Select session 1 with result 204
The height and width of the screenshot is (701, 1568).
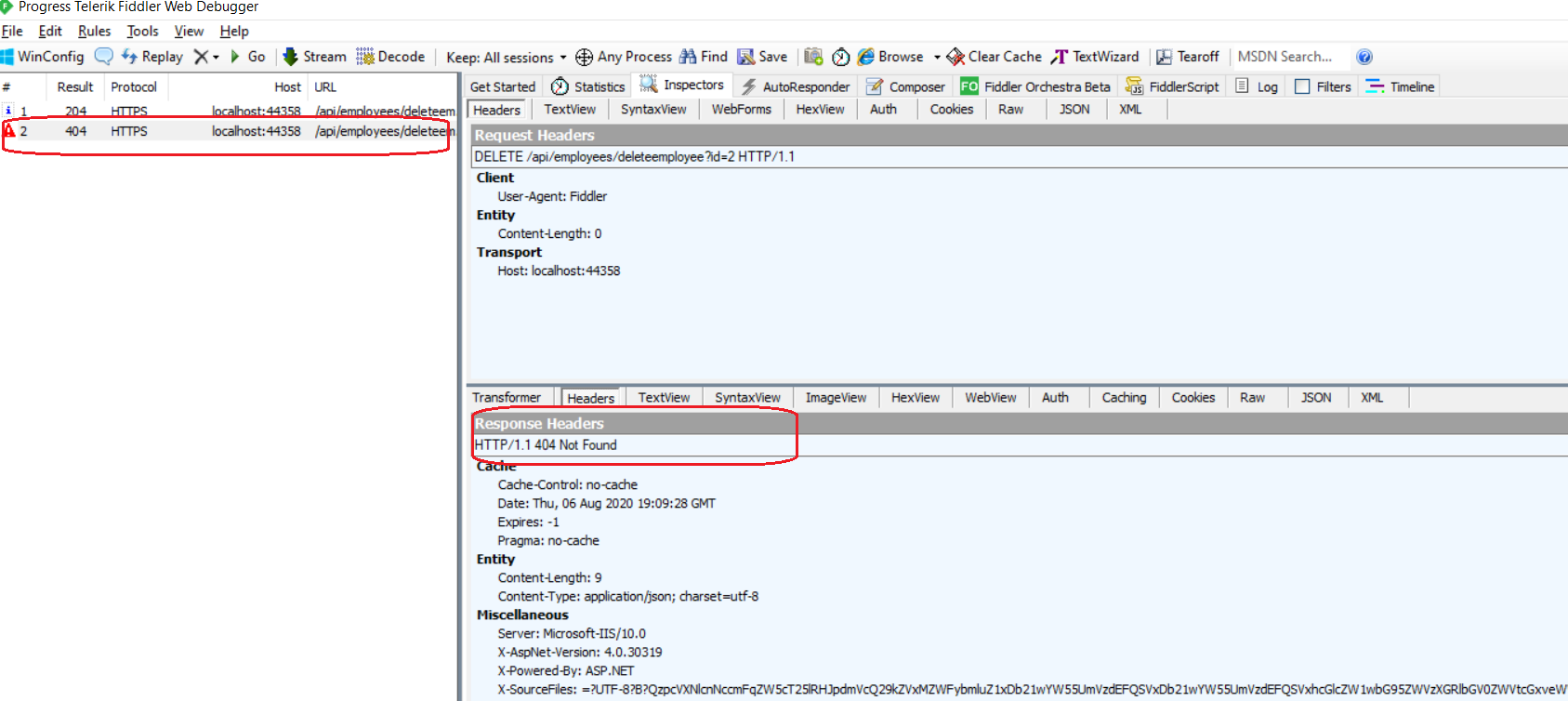229,111
